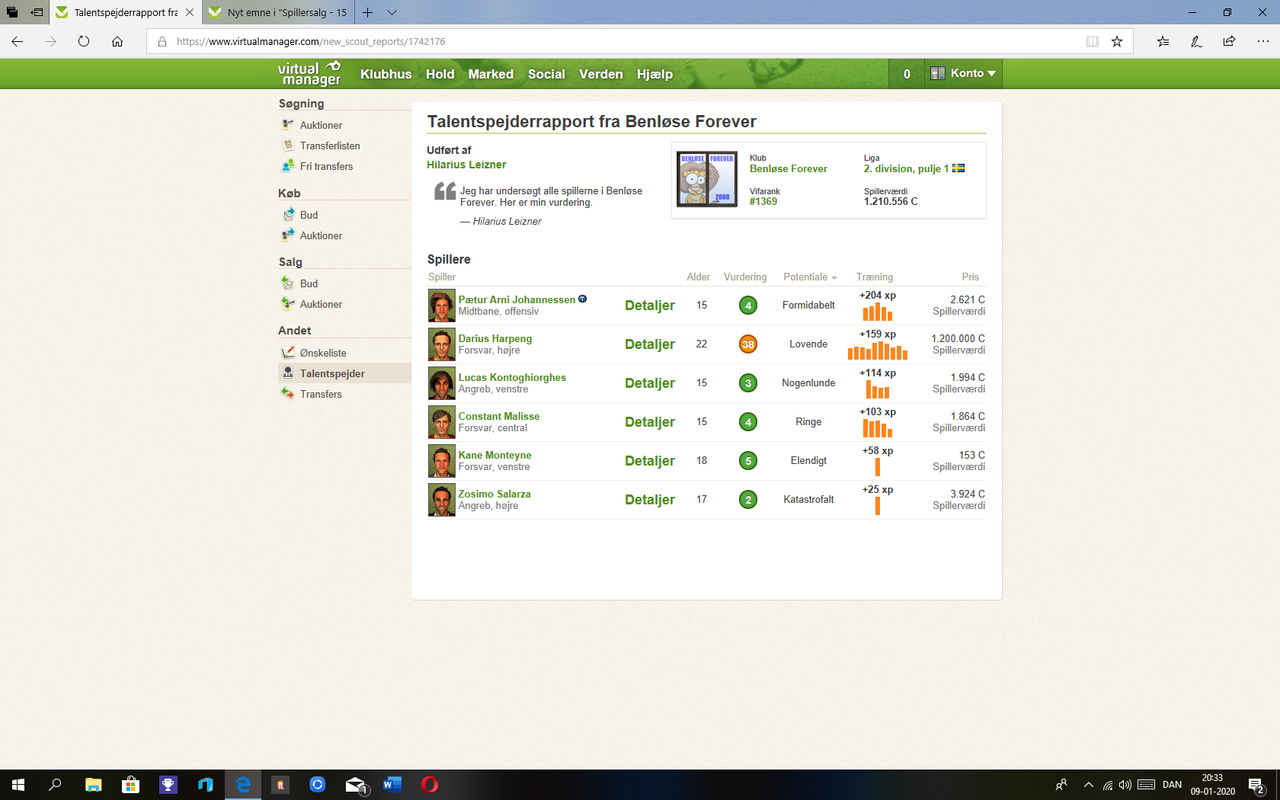1280x800 pixels.
Task: Open Social menu
Action: click(547, 74)
